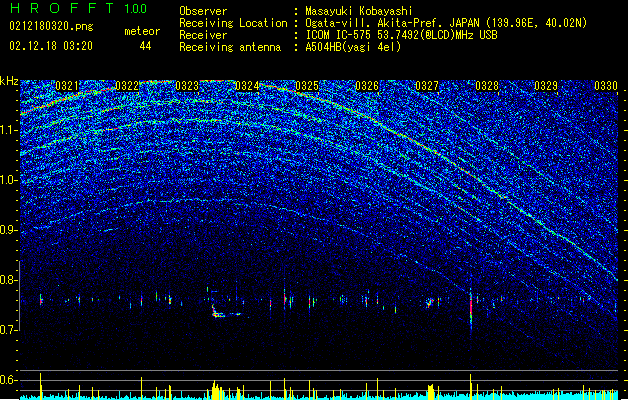Click the date stamp 02.12.18 03:20

[x=51, y=46]
